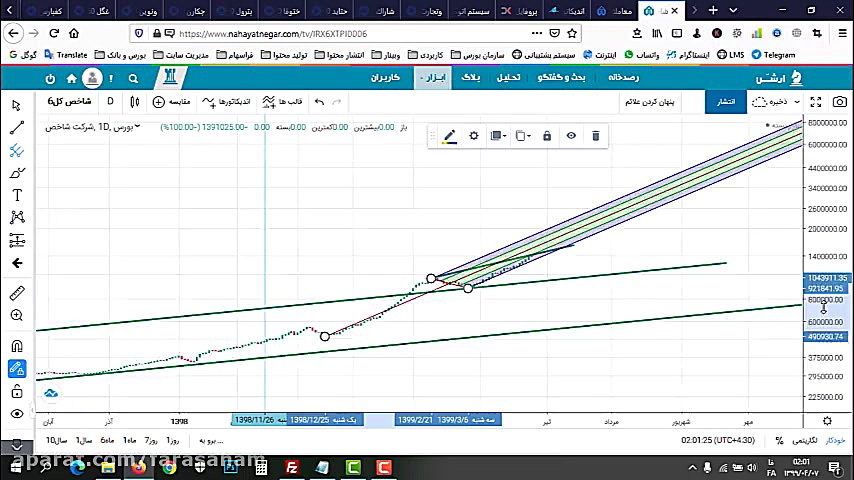Toggle stay in drawing mode

pos(17,369)
